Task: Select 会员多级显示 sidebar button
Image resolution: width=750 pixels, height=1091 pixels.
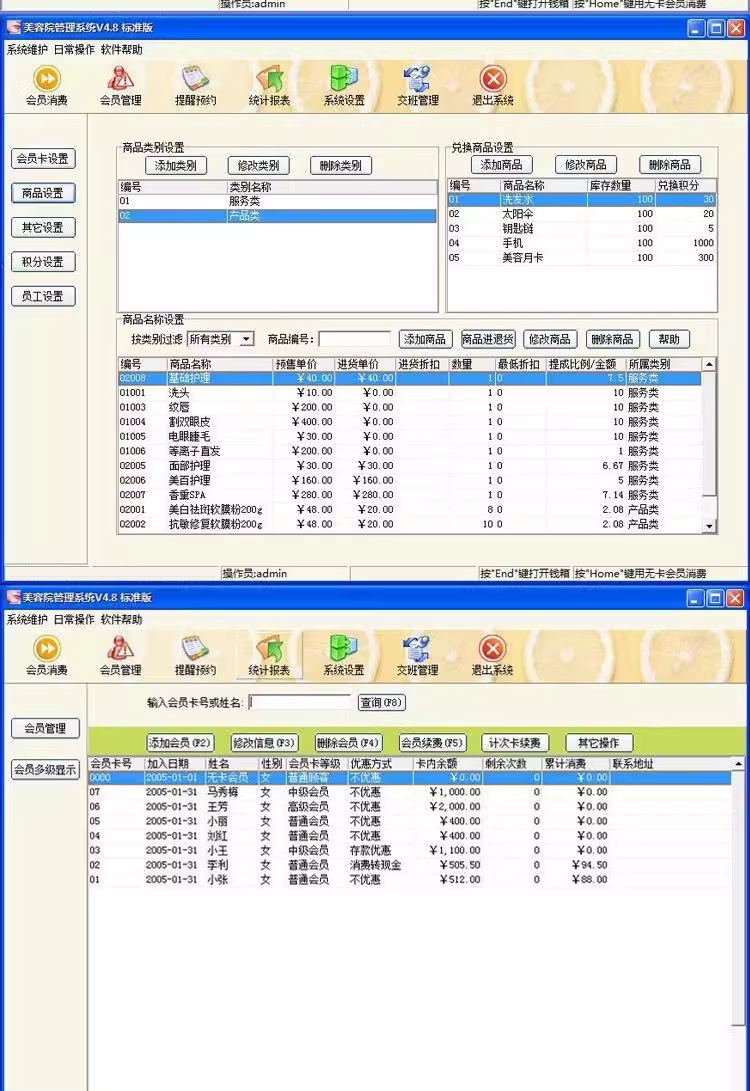Action: tap(45, 770)
